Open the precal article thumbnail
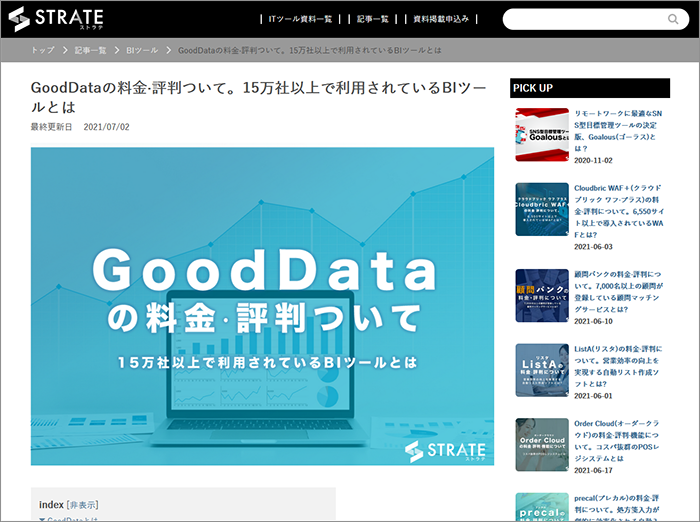This screenshot has height=522, width=700. coord(542,507)
